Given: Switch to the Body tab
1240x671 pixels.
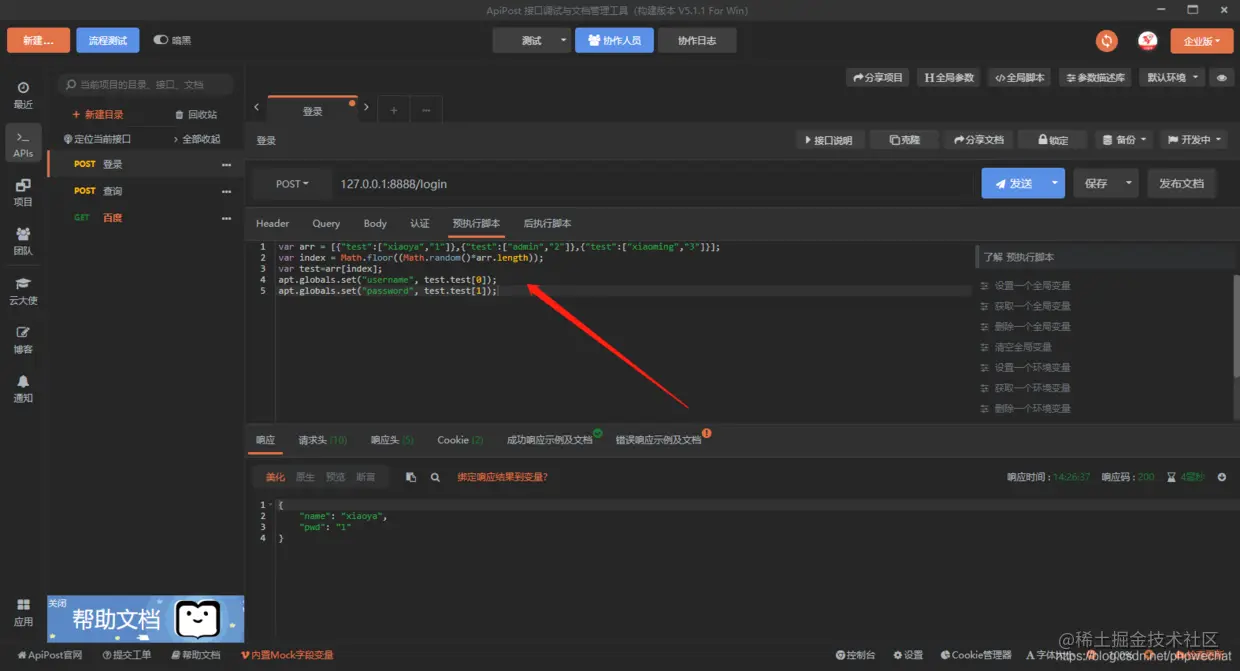Looking at the screenshot, I should click(x=375, y=223).
